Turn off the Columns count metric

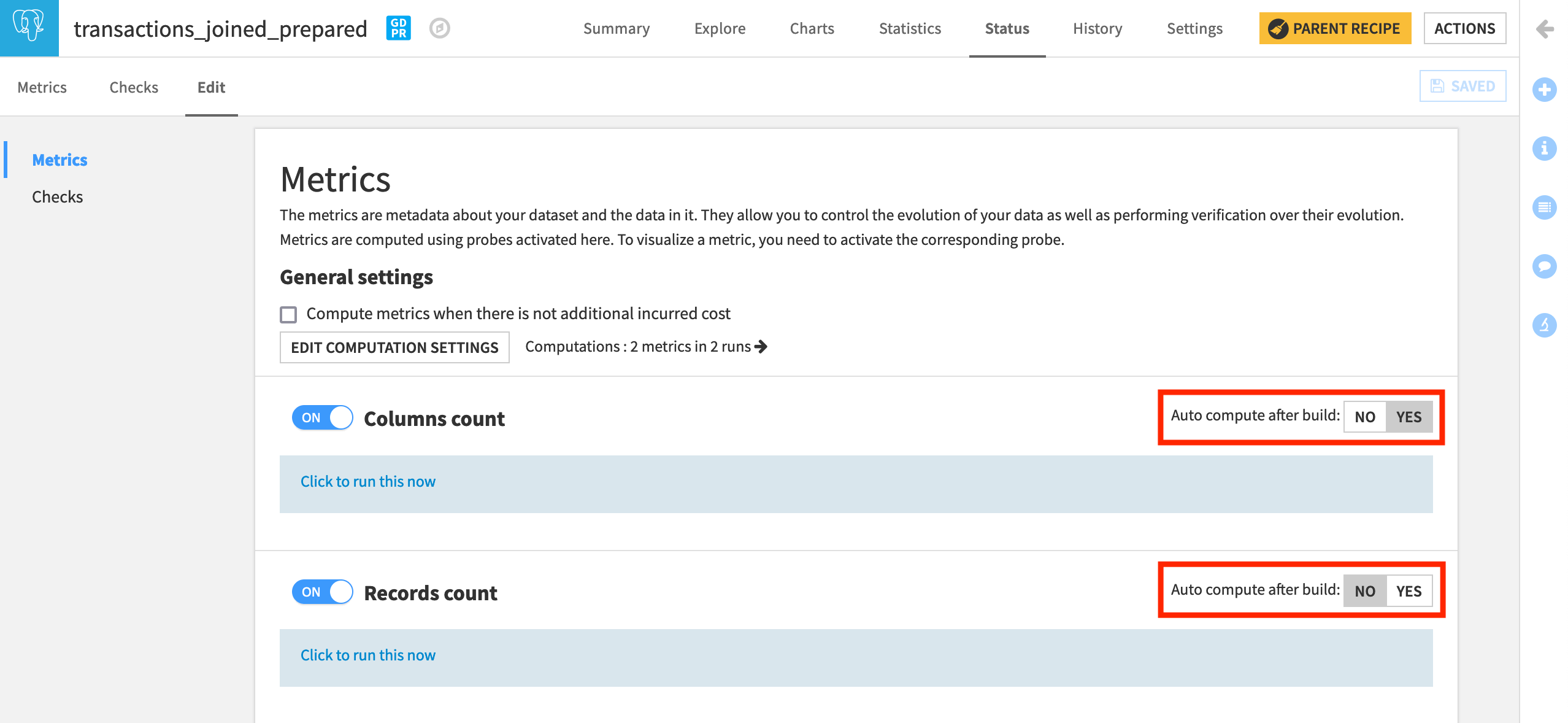[322, 418]
